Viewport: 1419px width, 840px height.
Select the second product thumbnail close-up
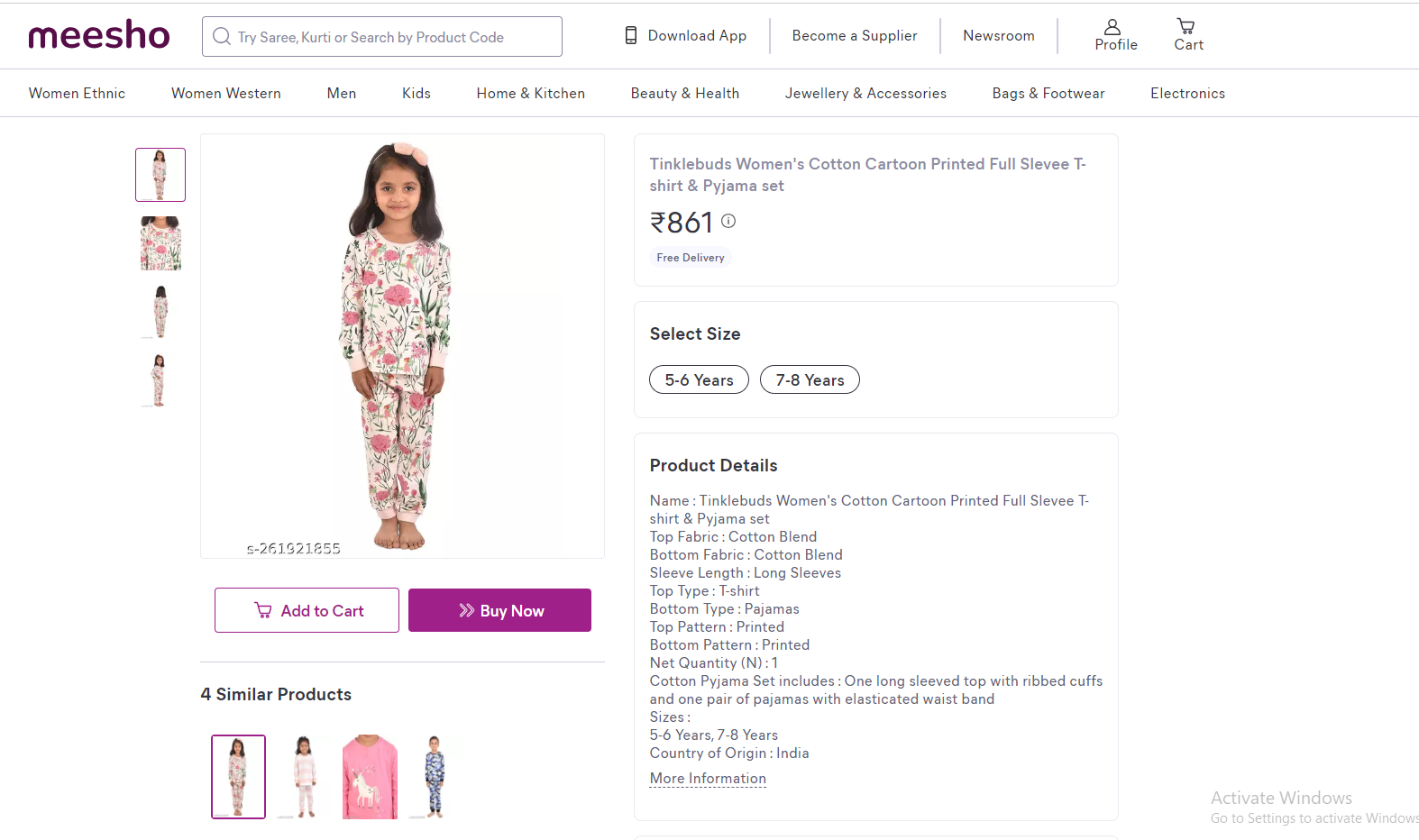pyautogui.click(x=160, y=243)
